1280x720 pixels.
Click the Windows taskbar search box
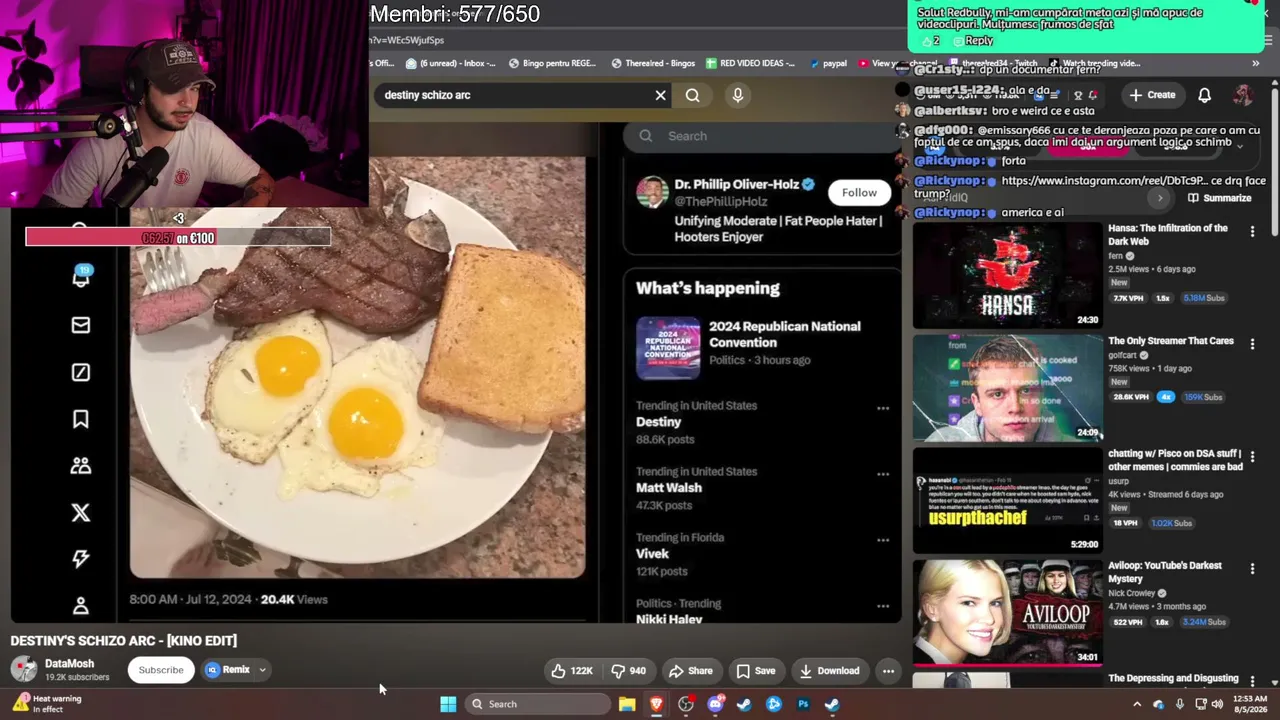click(538, 704)
